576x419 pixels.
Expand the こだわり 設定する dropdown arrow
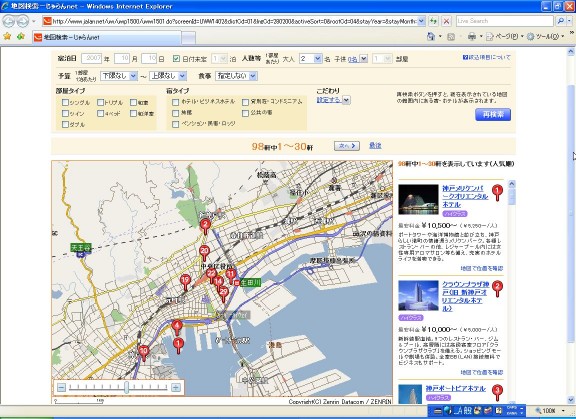[x=346, y=100]
